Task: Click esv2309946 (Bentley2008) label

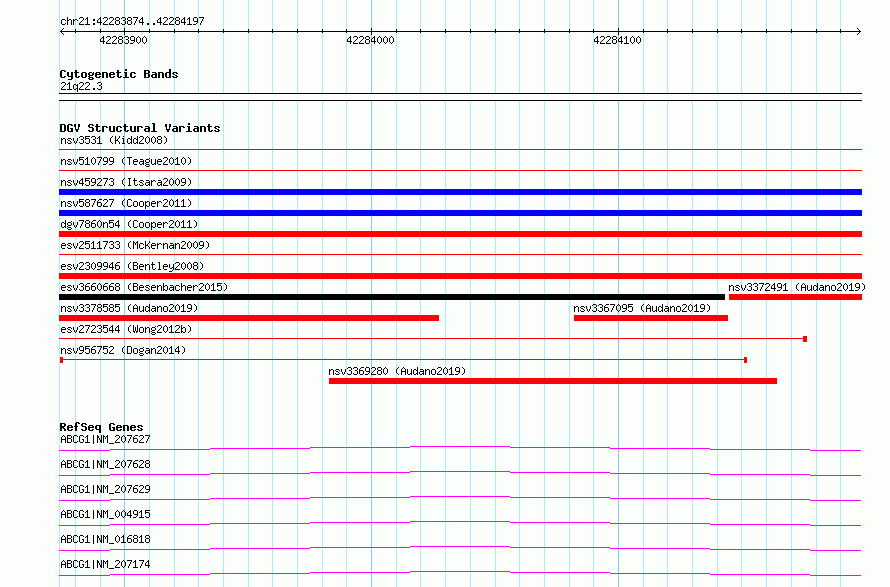Action: 132,266
